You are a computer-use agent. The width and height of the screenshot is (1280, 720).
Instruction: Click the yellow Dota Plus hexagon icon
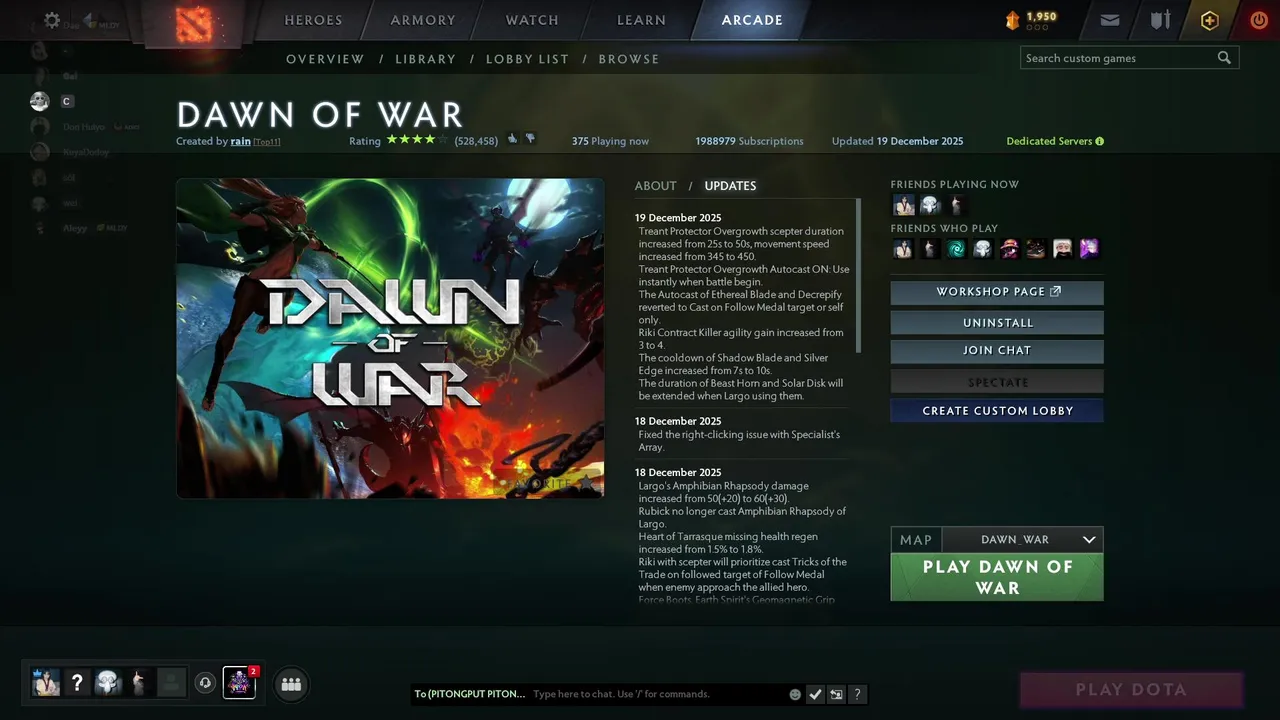1210,20
